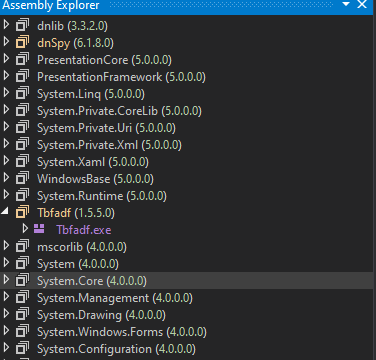The image size is (376, 360).
Task: Click the PresentationFramework assembly icon
Action: pyautogui.click(x=22, y=77)
